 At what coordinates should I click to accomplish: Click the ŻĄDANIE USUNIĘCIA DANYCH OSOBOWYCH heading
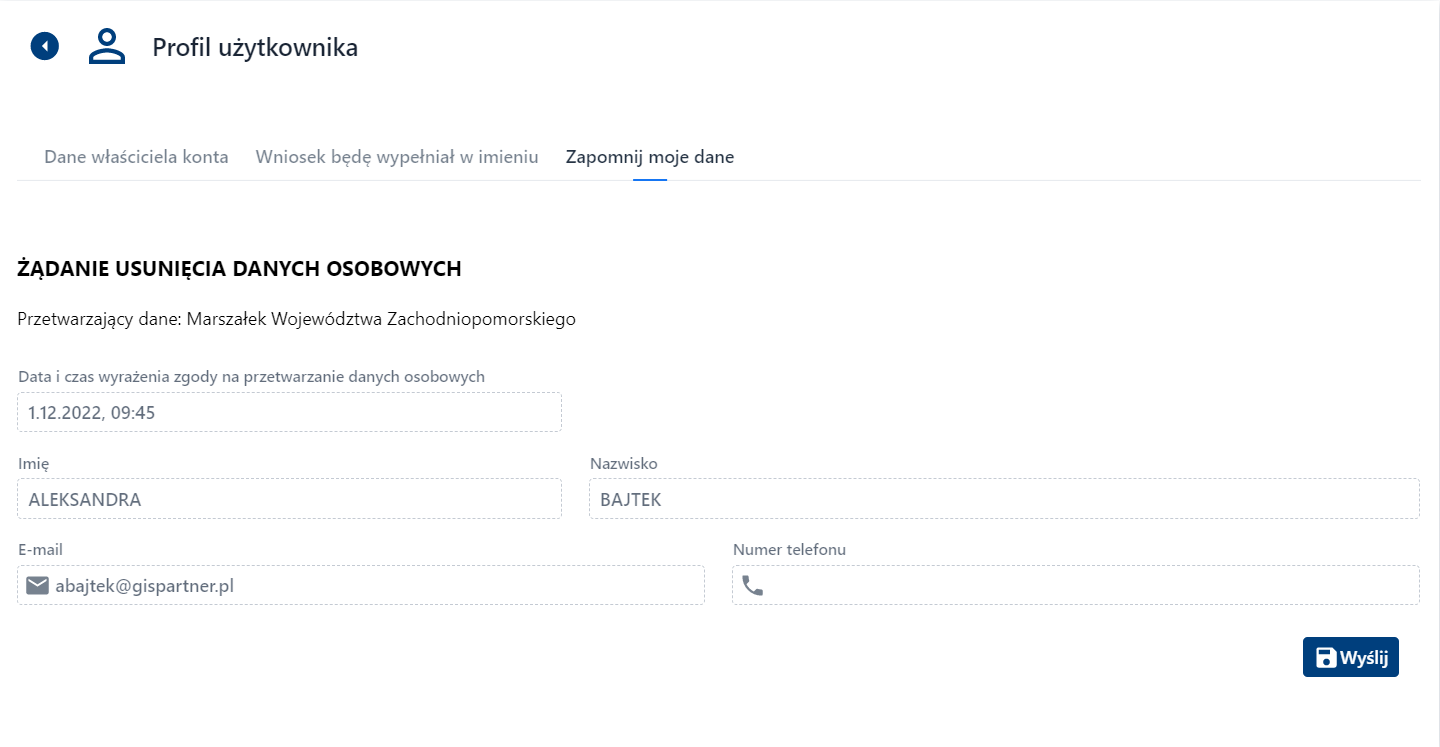(x=238, y=268)
